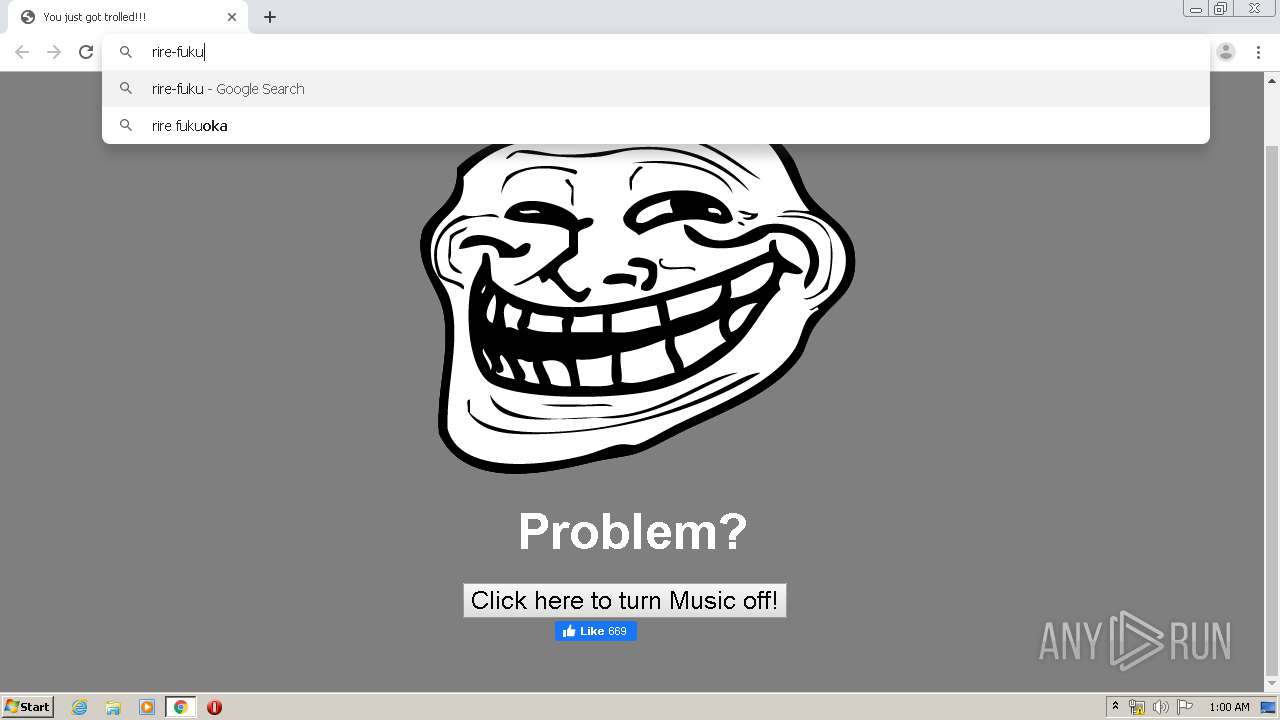Open the volume speaker tray icon
Viewport: 1280px width, 720px height.
click(x=1161, y=707)
